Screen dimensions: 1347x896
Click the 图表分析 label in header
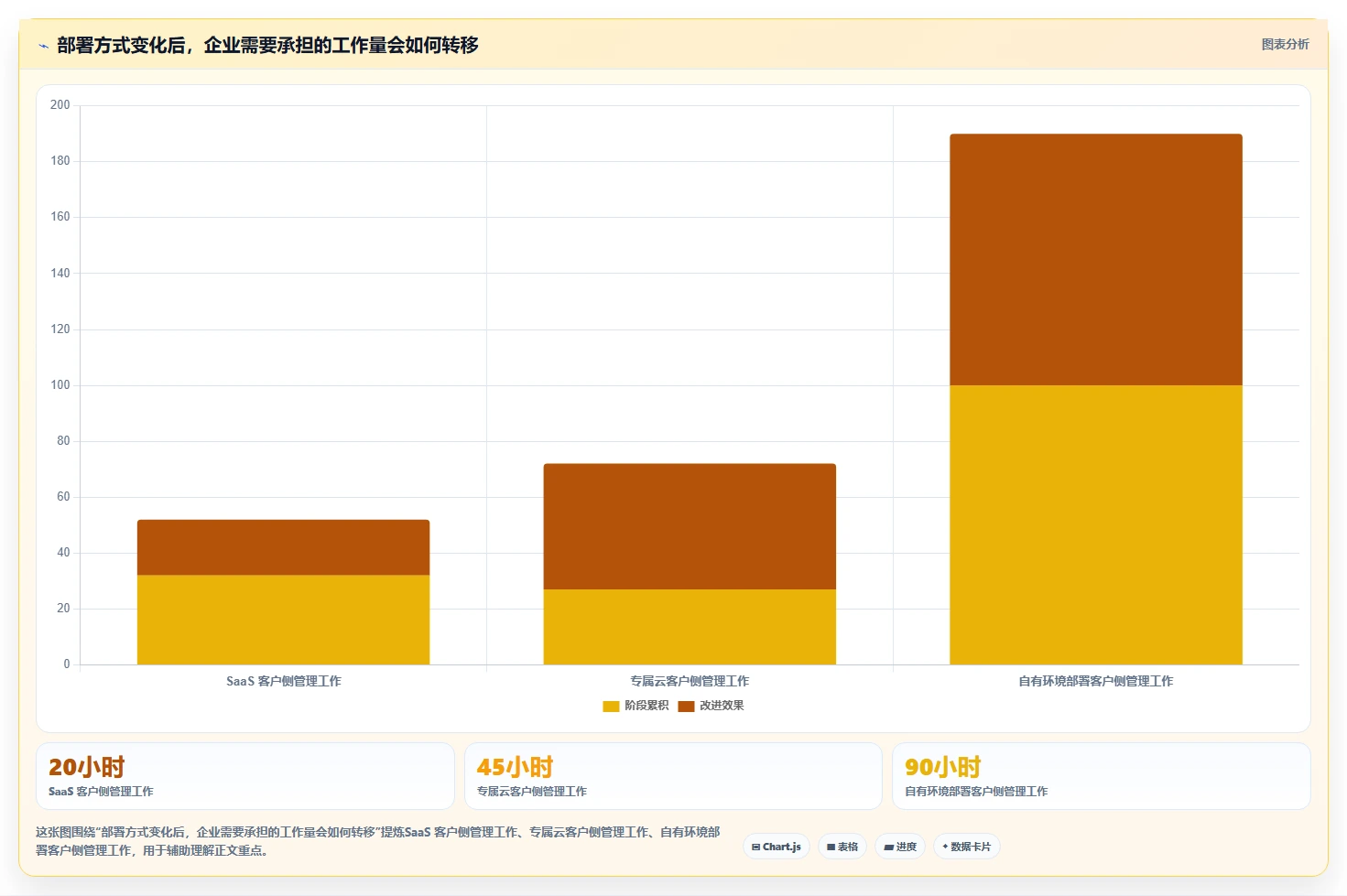1285,44
